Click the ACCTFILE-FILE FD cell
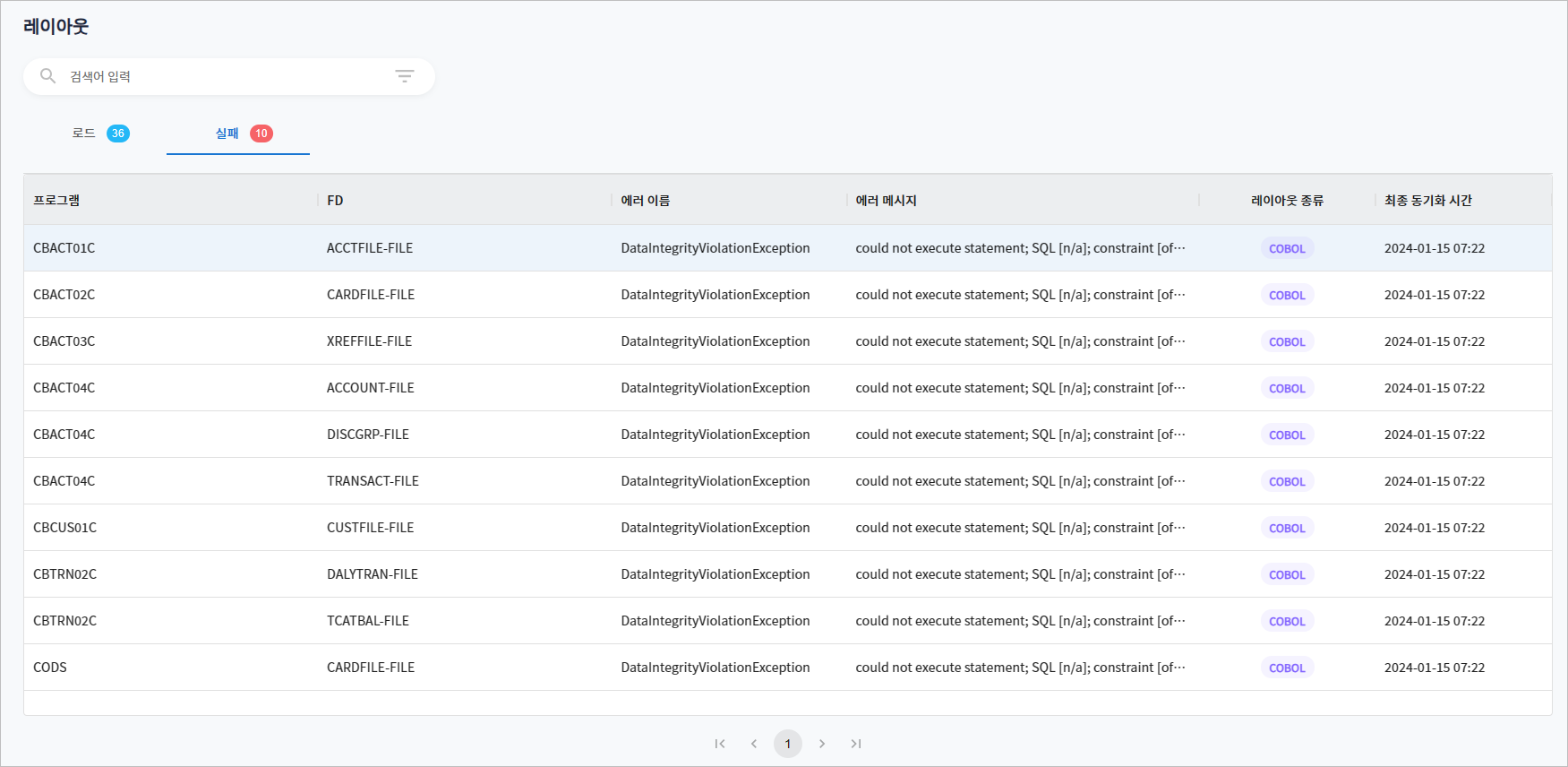 [x=370, y=248]
